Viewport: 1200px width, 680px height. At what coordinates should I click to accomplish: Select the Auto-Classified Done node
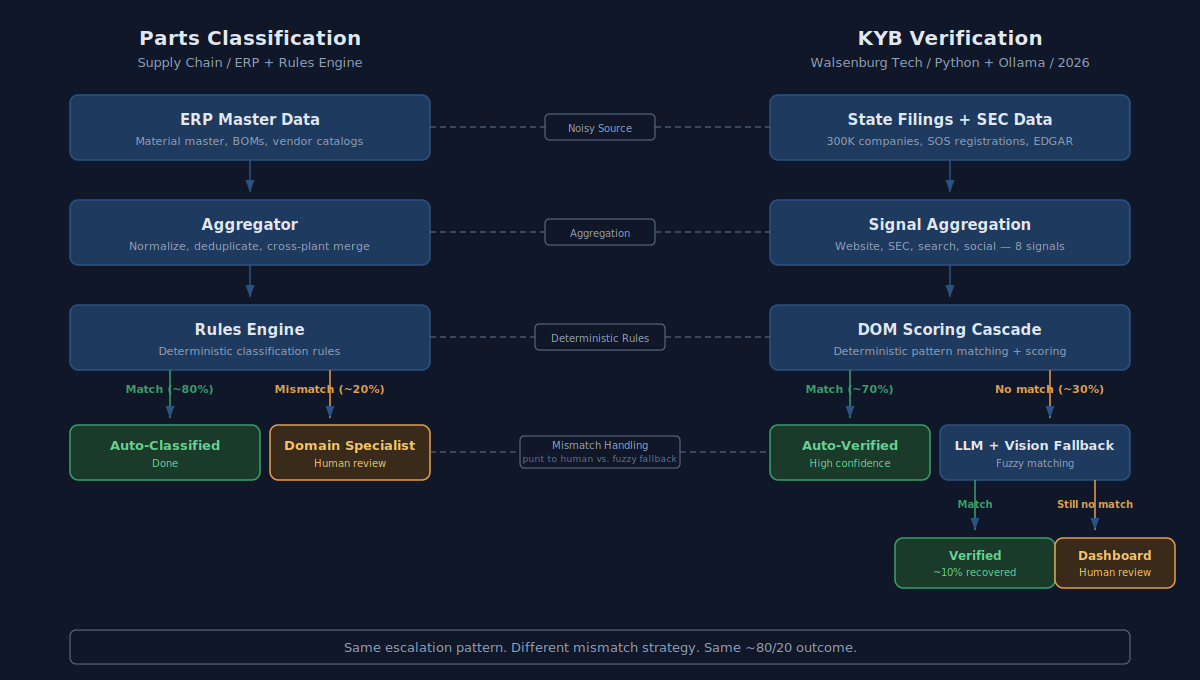[164, 452]
